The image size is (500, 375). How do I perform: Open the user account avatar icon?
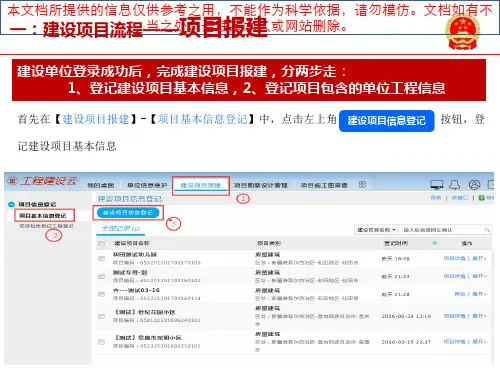click(x=474, y=184)
